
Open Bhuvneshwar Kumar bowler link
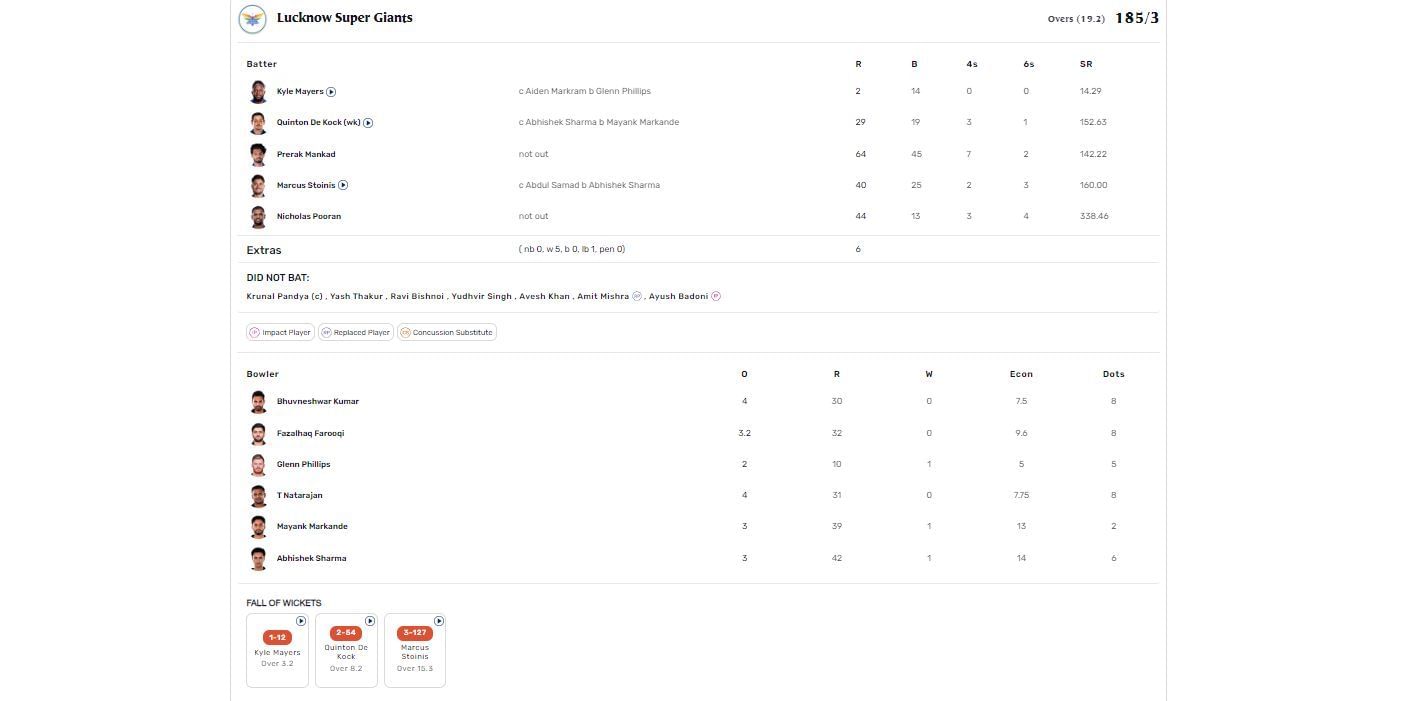[318, 401]
